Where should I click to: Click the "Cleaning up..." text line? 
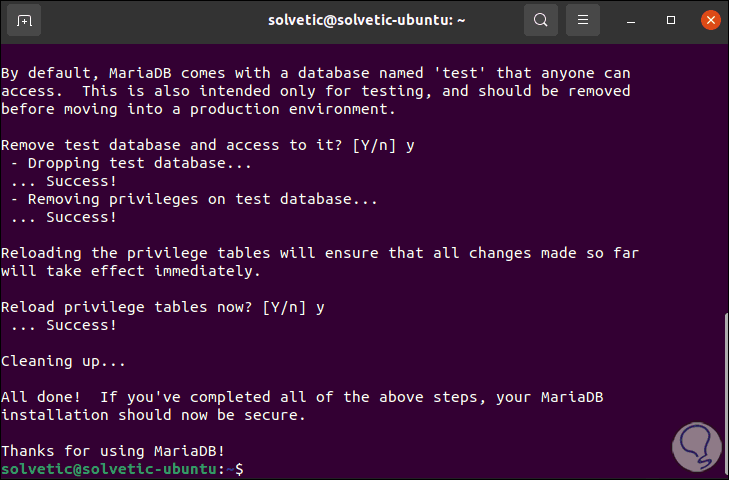tap(61, 360)
